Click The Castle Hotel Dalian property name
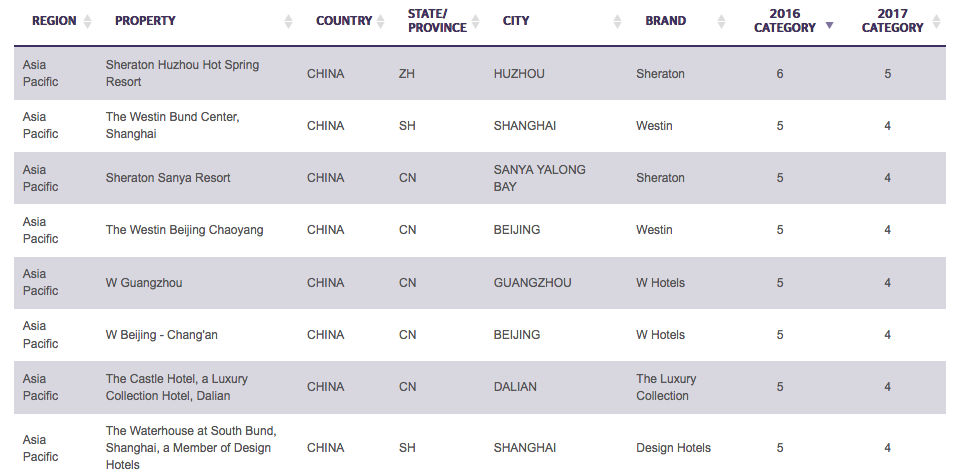Image resolution: width=959 pixels, height=473 pixels. pyautogui.click(x=177, y=387)
